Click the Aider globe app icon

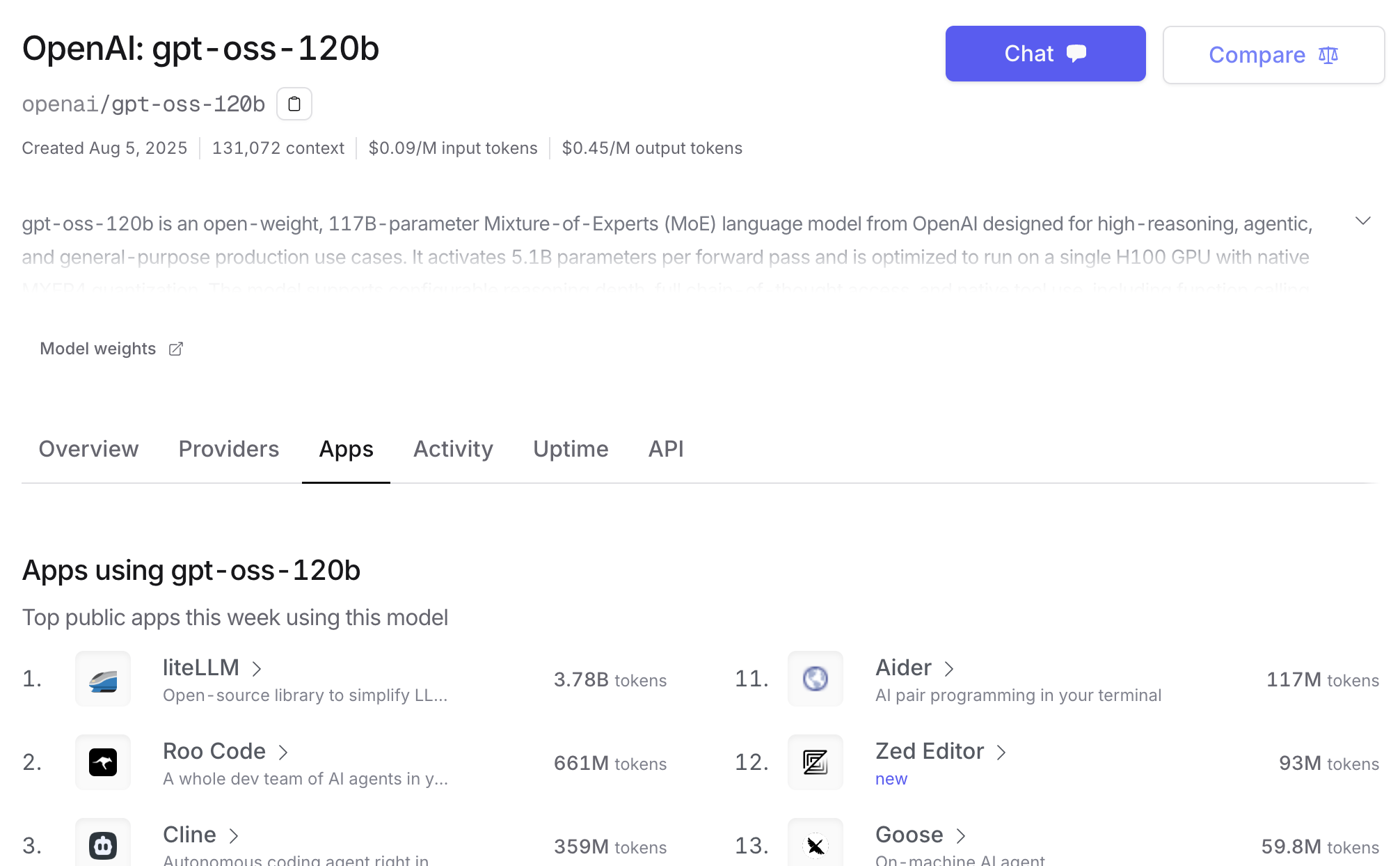pyautogui.click(x=815, y=679)
